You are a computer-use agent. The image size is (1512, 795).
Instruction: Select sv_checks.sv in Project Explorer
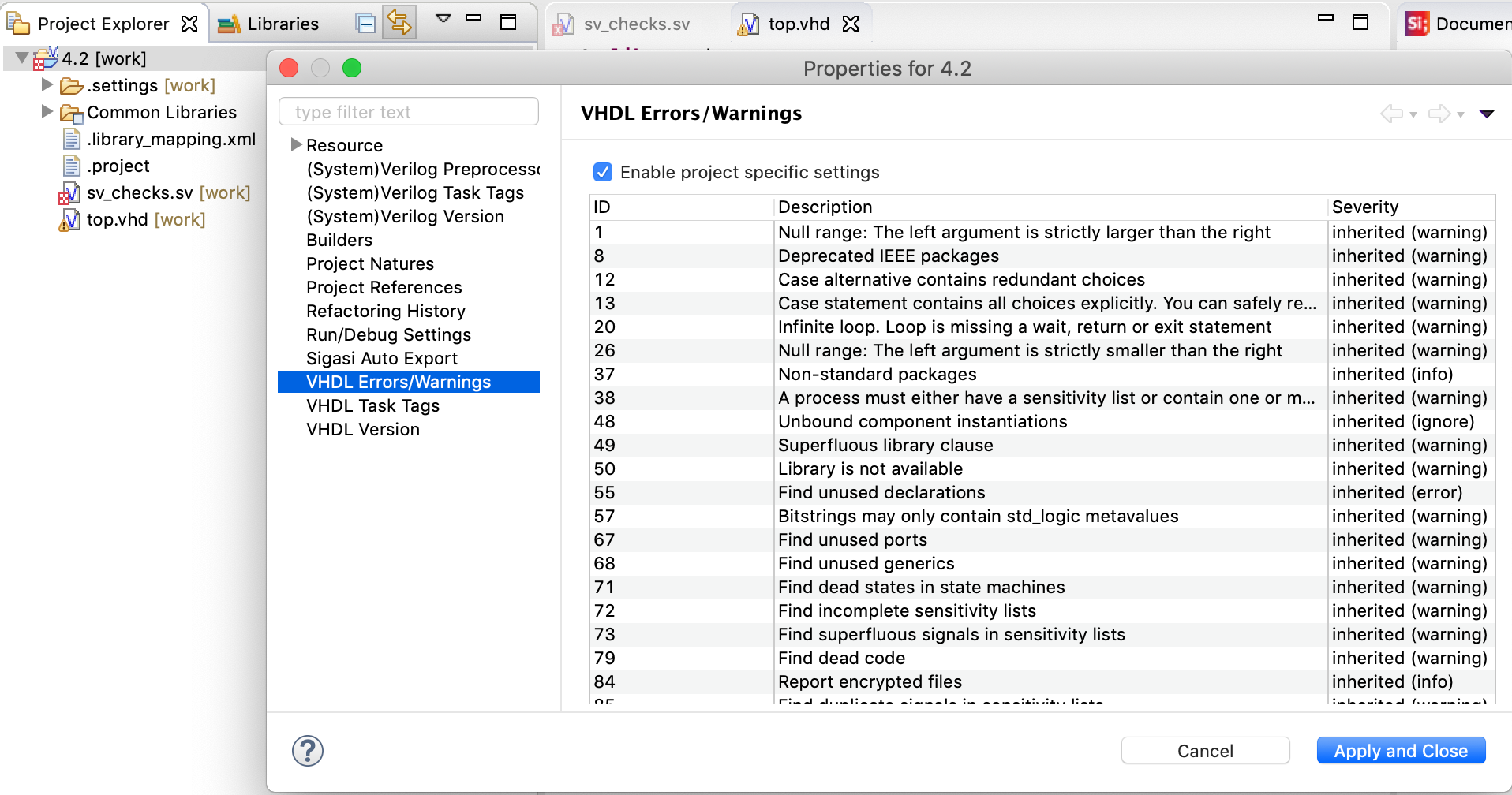click(168, 192)
